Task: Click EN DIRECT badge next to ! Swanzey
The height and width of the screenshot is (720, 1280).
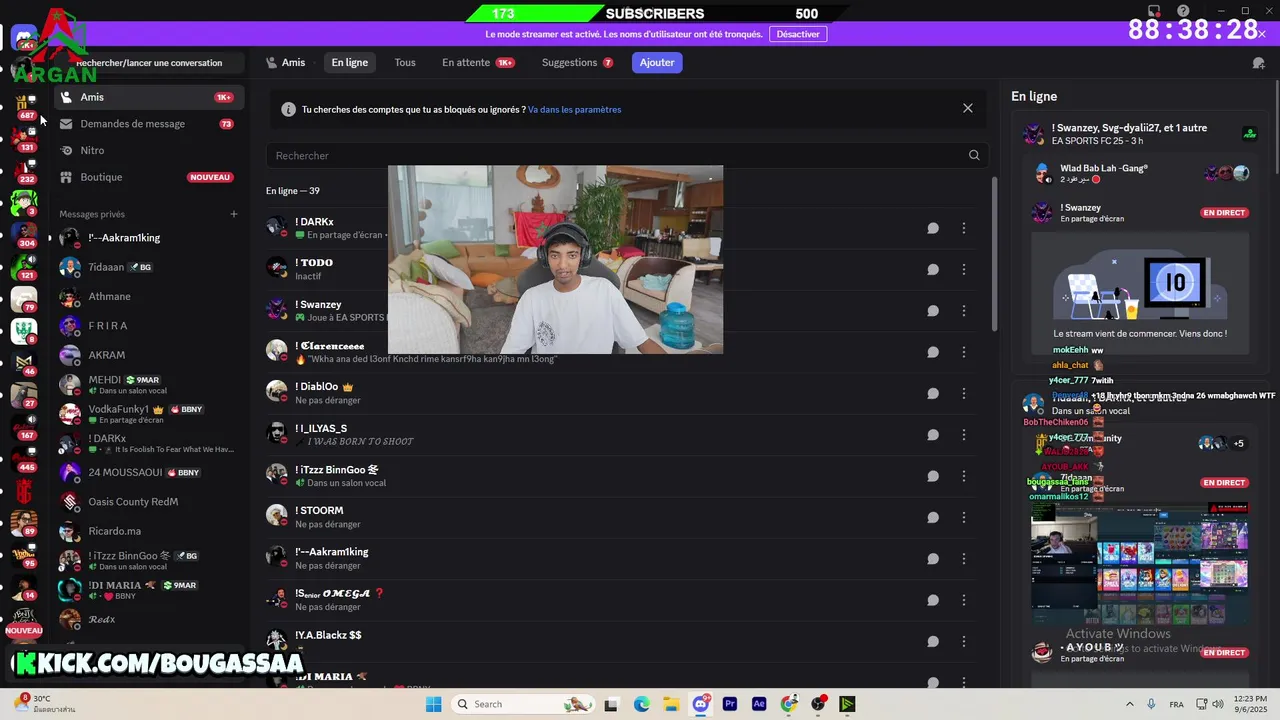Action: pos(1224,213)
